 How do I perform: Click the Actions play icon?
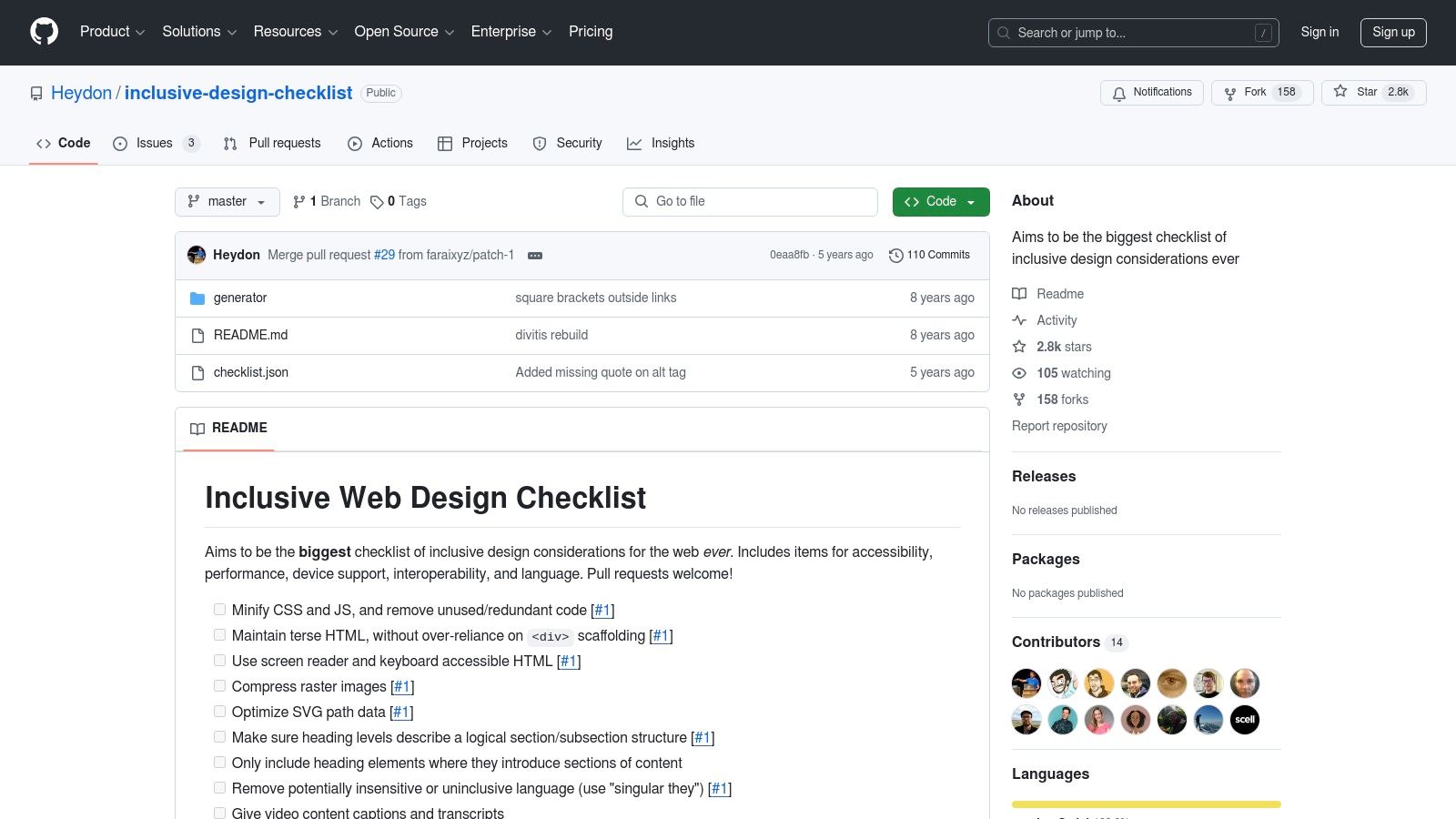(355, 144)
